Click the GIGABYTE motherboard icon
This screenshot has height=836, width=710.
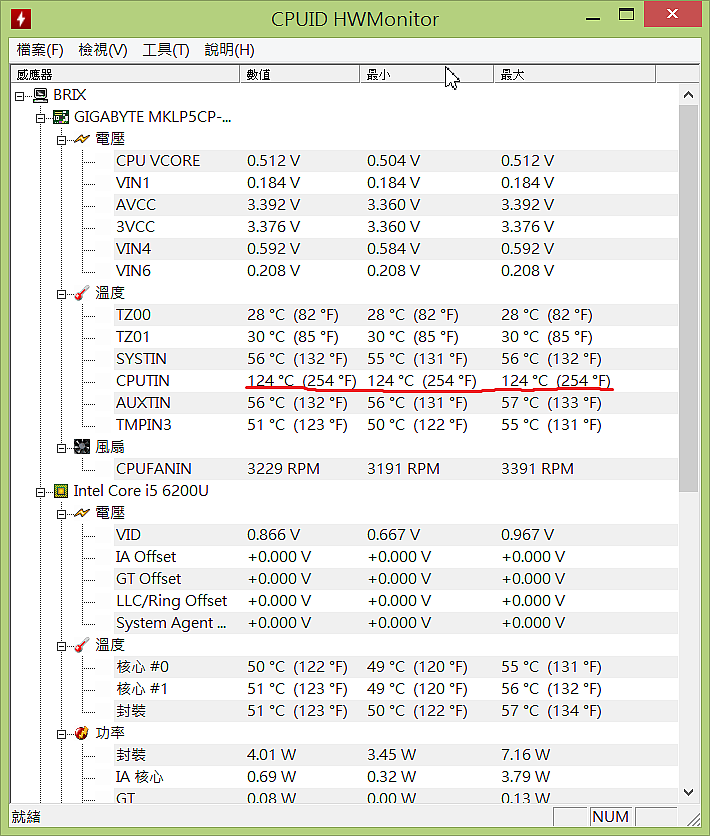click(x=61, y=117)
